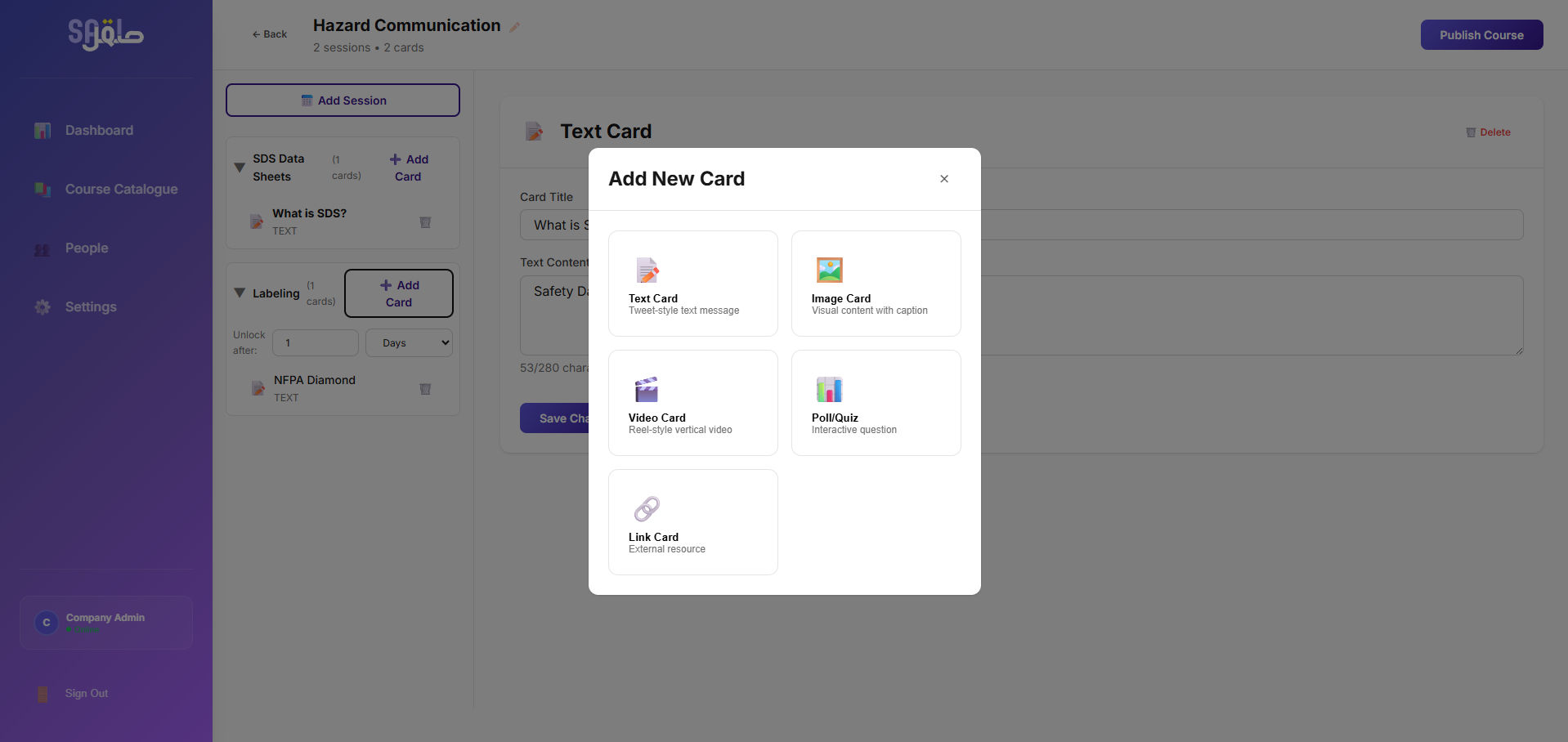Click the Unlock after number field
This screenshot has width=1568, height=742.
coord(315,343)
